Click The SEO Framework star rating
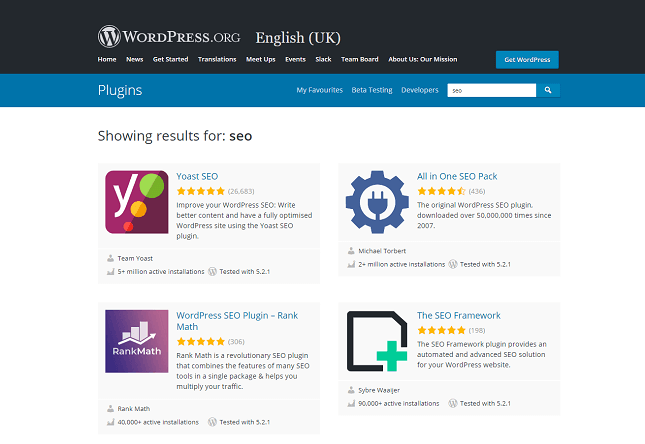Viewport: 645px width, 444px height. click(441, 330)
